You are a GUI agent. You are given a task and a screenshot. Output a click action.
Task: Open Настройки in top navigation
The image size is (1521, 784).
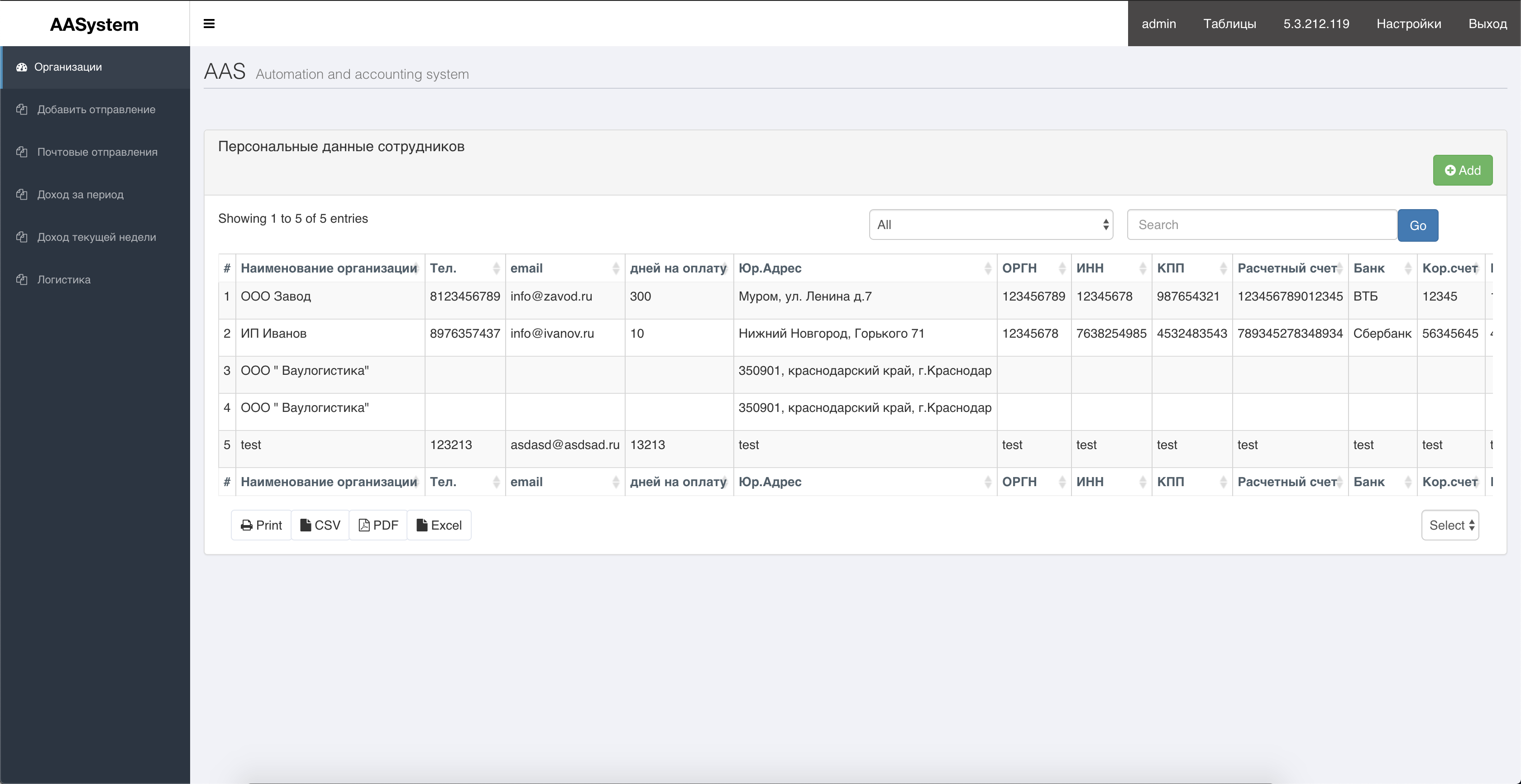(x=1408, y=24)
